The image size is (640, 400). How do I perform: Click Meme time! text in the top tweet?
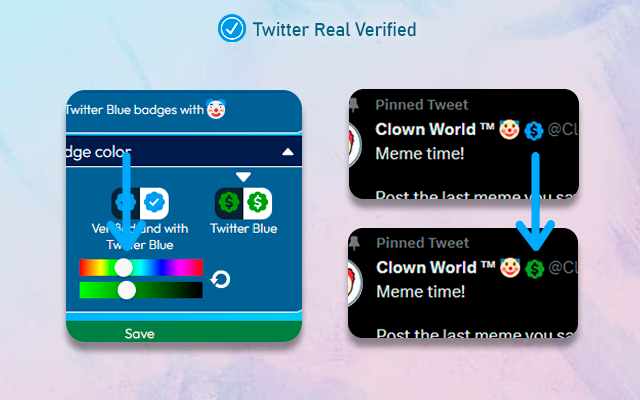pos(420,154)
